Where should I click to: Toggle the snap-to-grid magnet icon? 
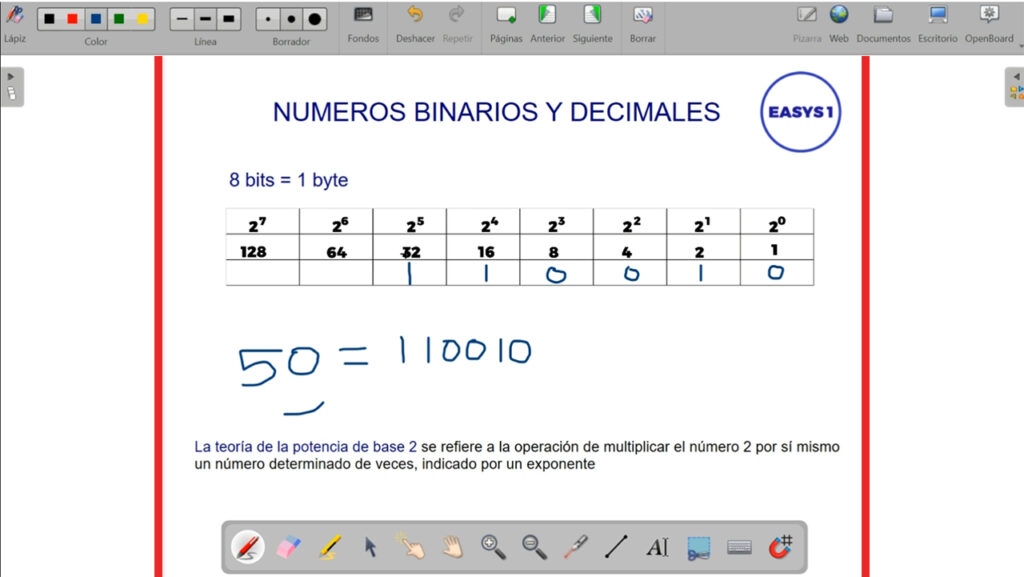(780, 547)
